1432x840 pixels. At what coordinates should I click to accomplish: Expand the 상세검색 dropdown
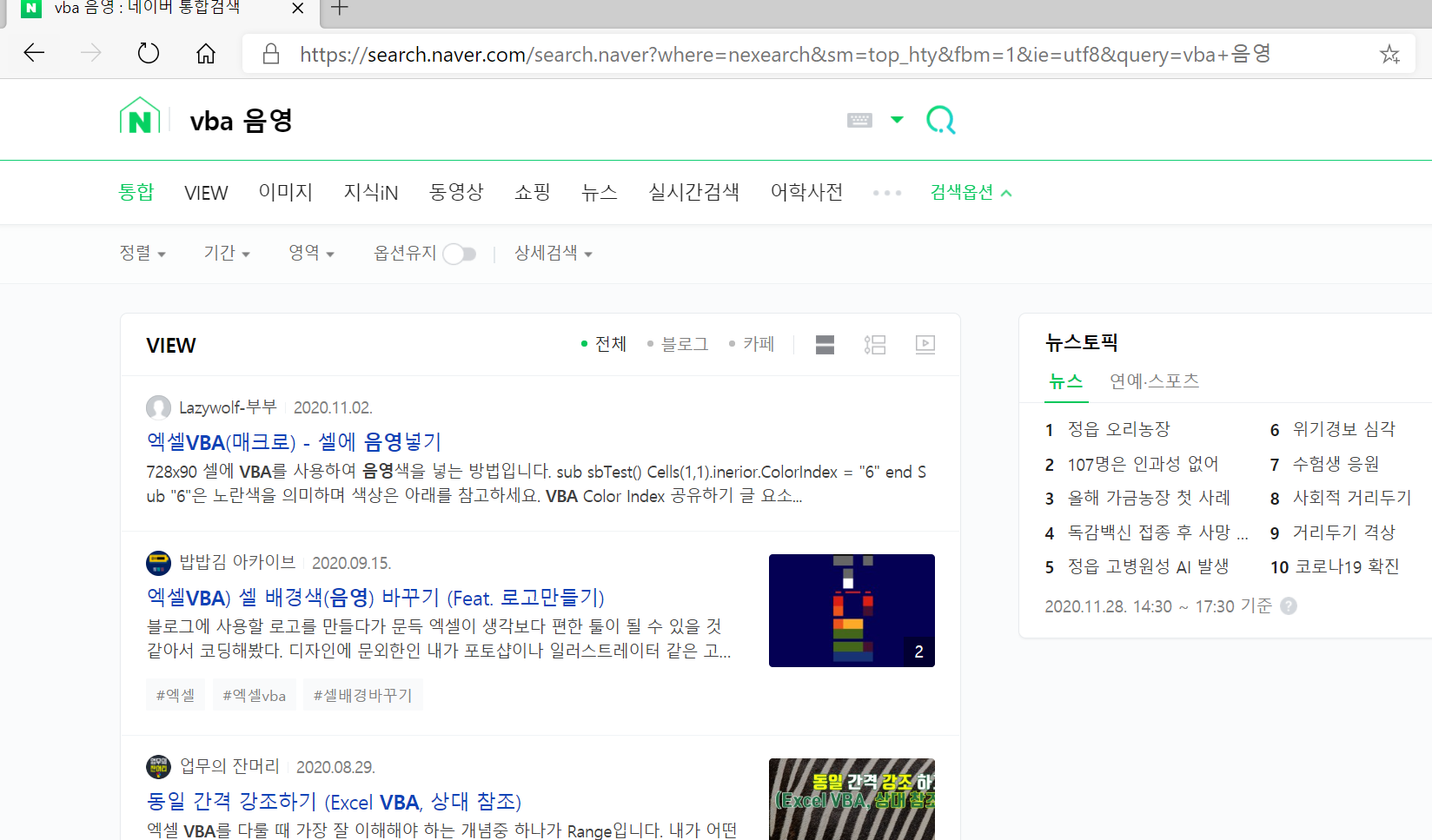[x=554, y=253]
